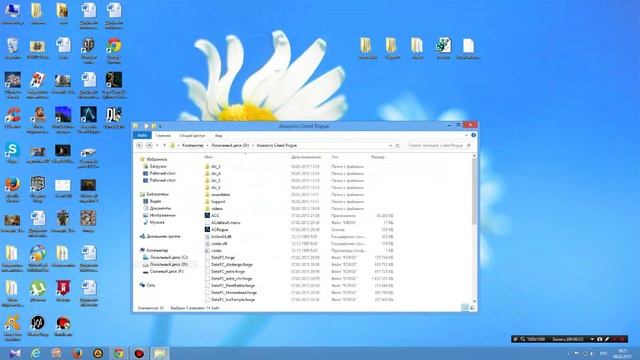The image size is (640, 360).
Task: Select the Skype-blue WebMoney-style globe desktop icon
Action: click(38, 258)
